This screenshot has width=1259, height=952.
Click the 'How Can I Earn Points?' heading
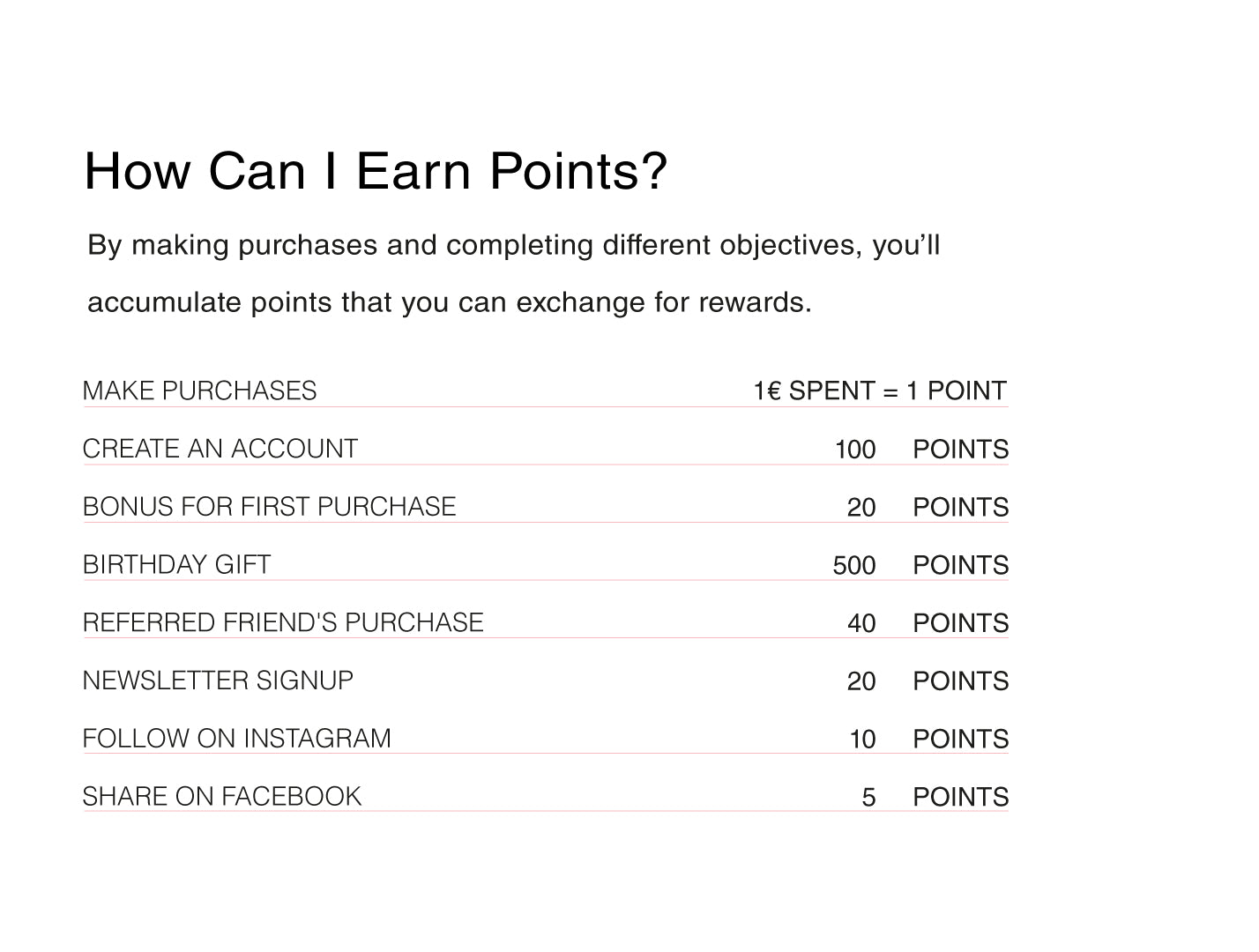pyautogui.click(x=376, y=171)
